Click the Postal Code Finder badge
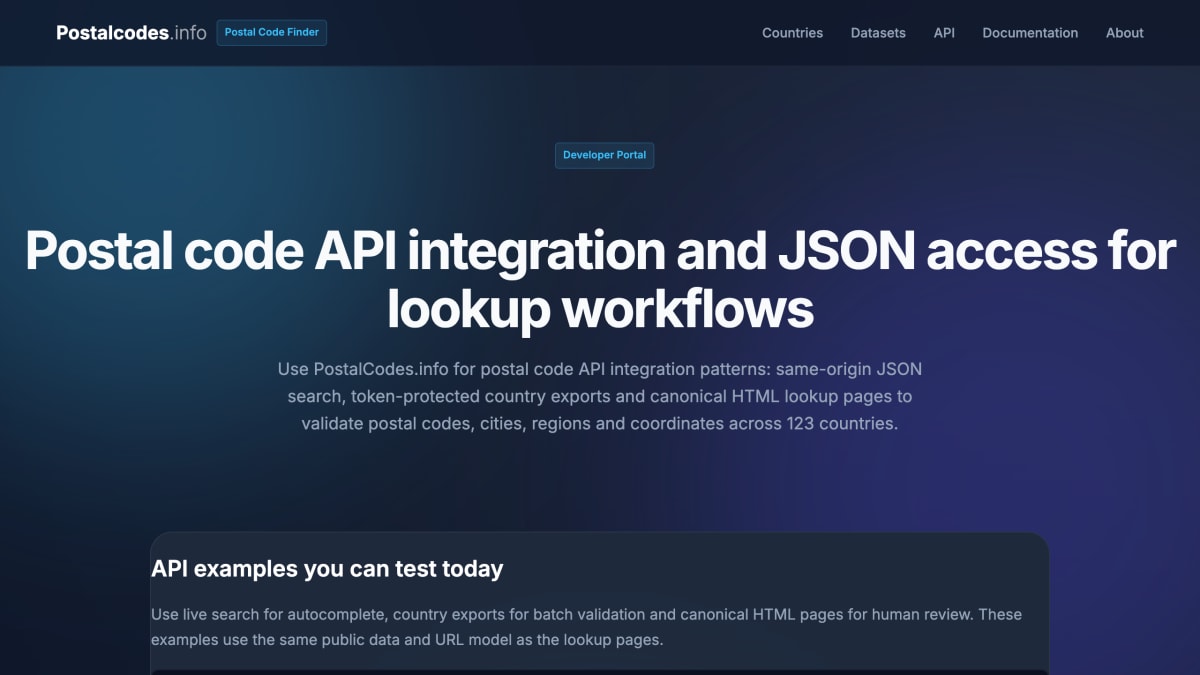 coord(272,32)
